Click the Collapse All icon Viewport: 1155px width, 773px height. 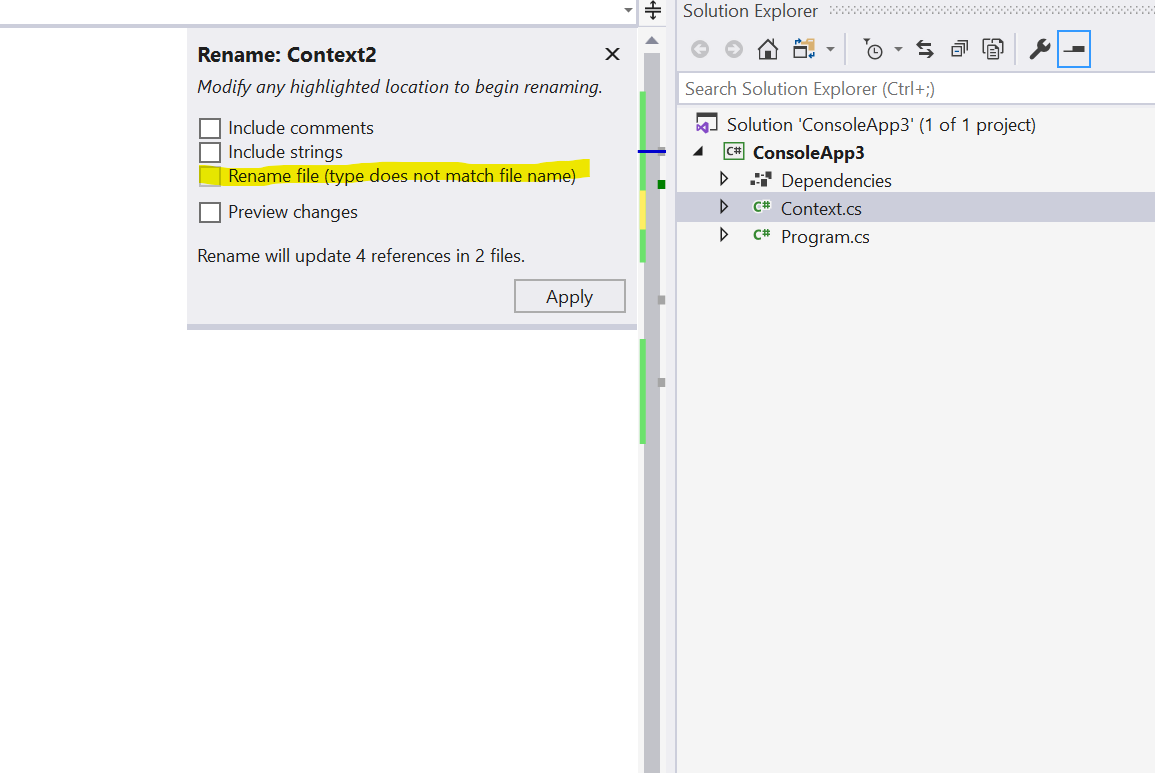click(x=958, y=48)
